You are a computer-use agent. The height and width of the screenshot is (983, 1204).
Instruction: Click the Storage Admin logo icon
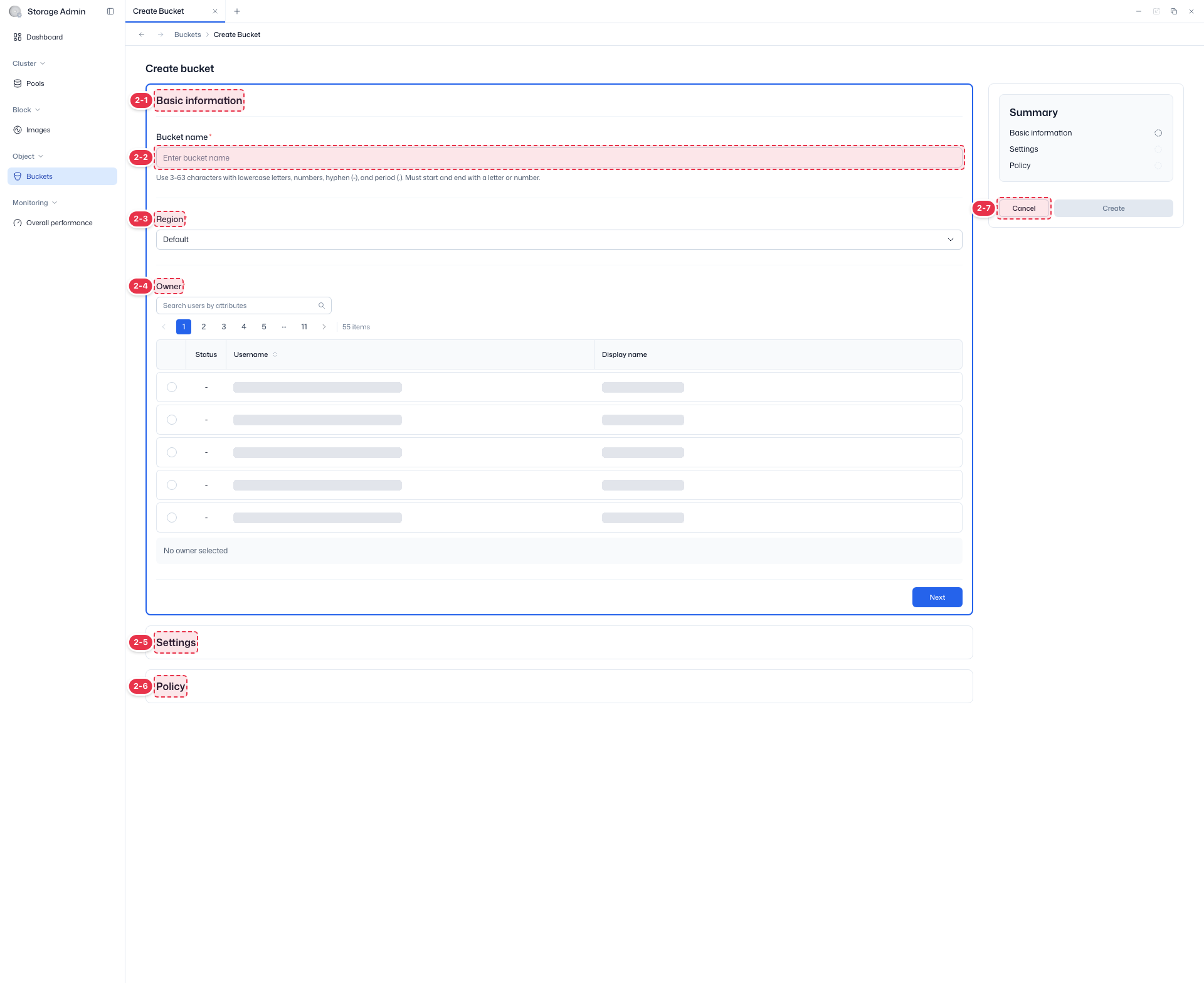click(x=15, y=11)
